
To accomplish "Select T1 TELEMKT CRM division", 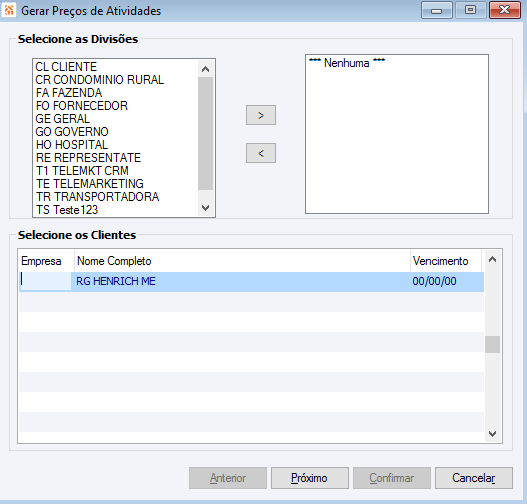I will click(82, 171).
